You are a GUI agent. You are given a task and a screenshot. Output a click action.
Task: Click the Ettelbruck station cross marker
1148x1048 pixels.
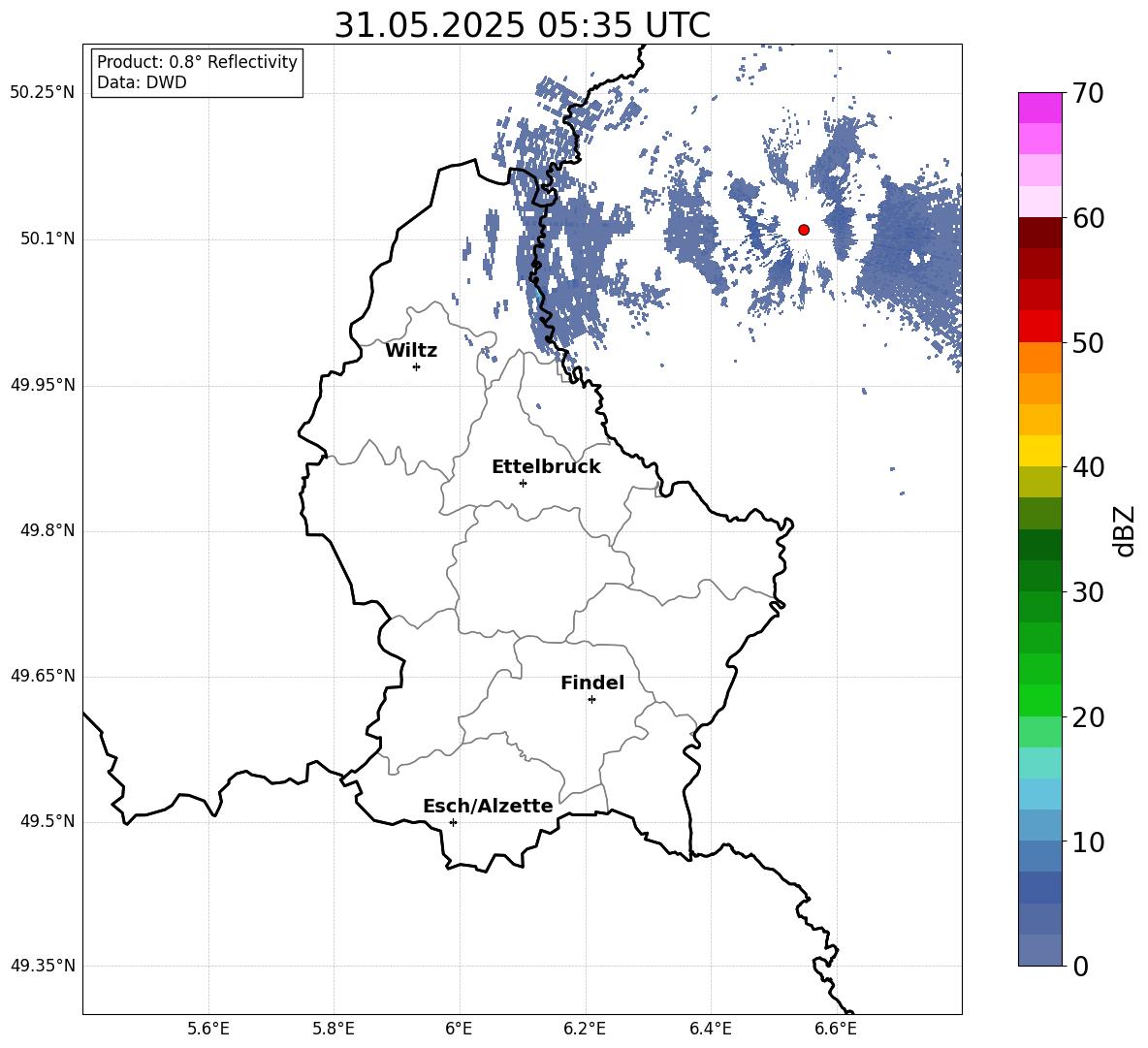523,483
